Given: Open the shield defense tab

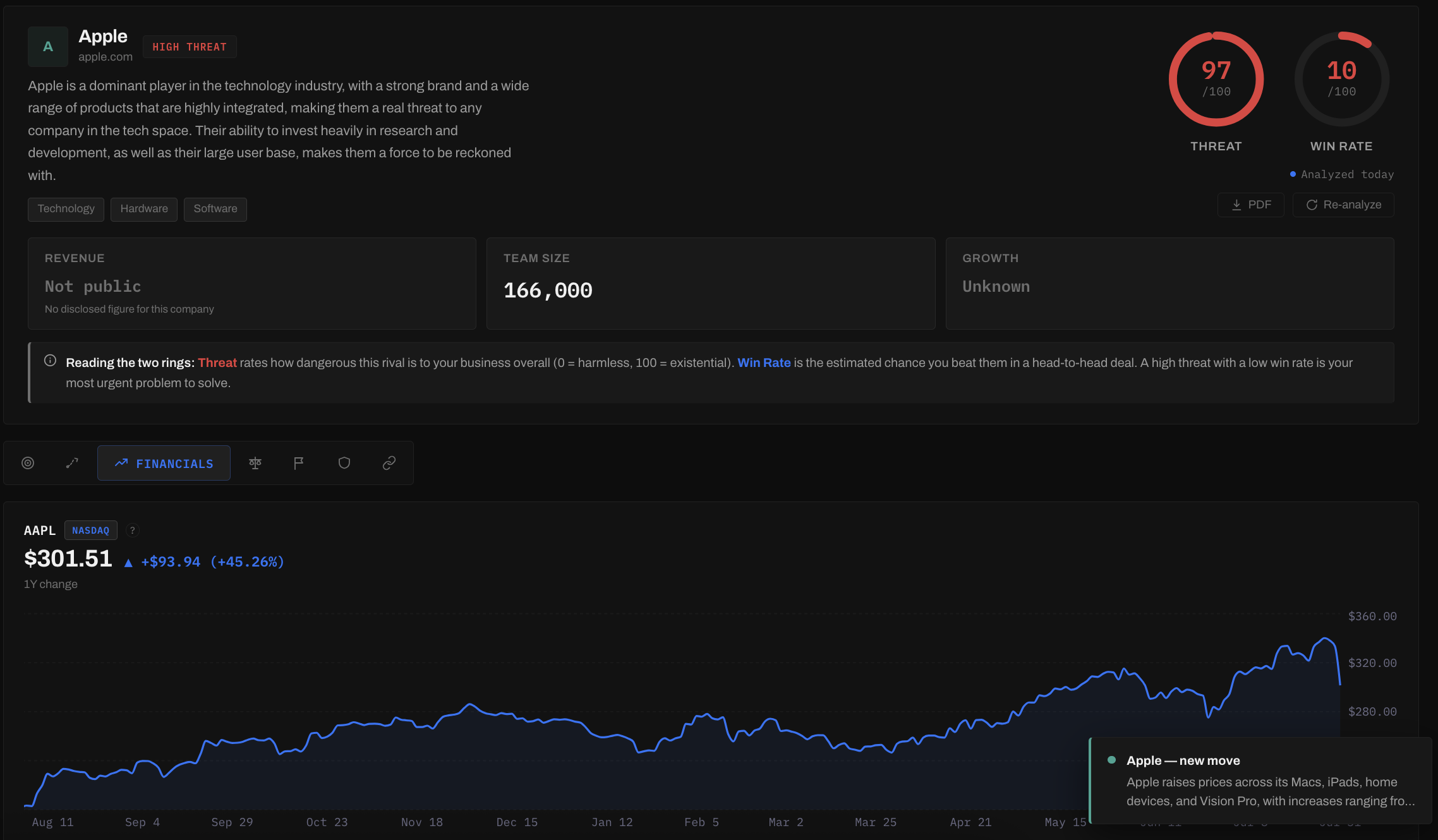Looking at the screenshot, I should coord(344,463).
